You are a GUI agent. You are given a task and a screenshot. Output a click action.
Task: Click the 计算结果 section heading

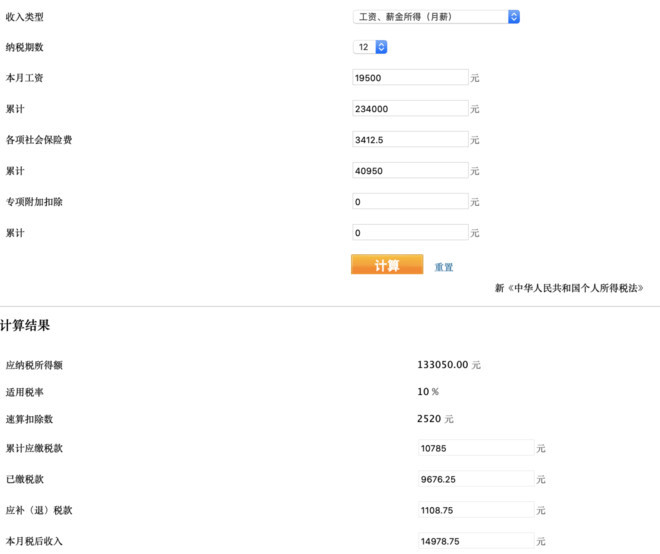tap(25, 326)
